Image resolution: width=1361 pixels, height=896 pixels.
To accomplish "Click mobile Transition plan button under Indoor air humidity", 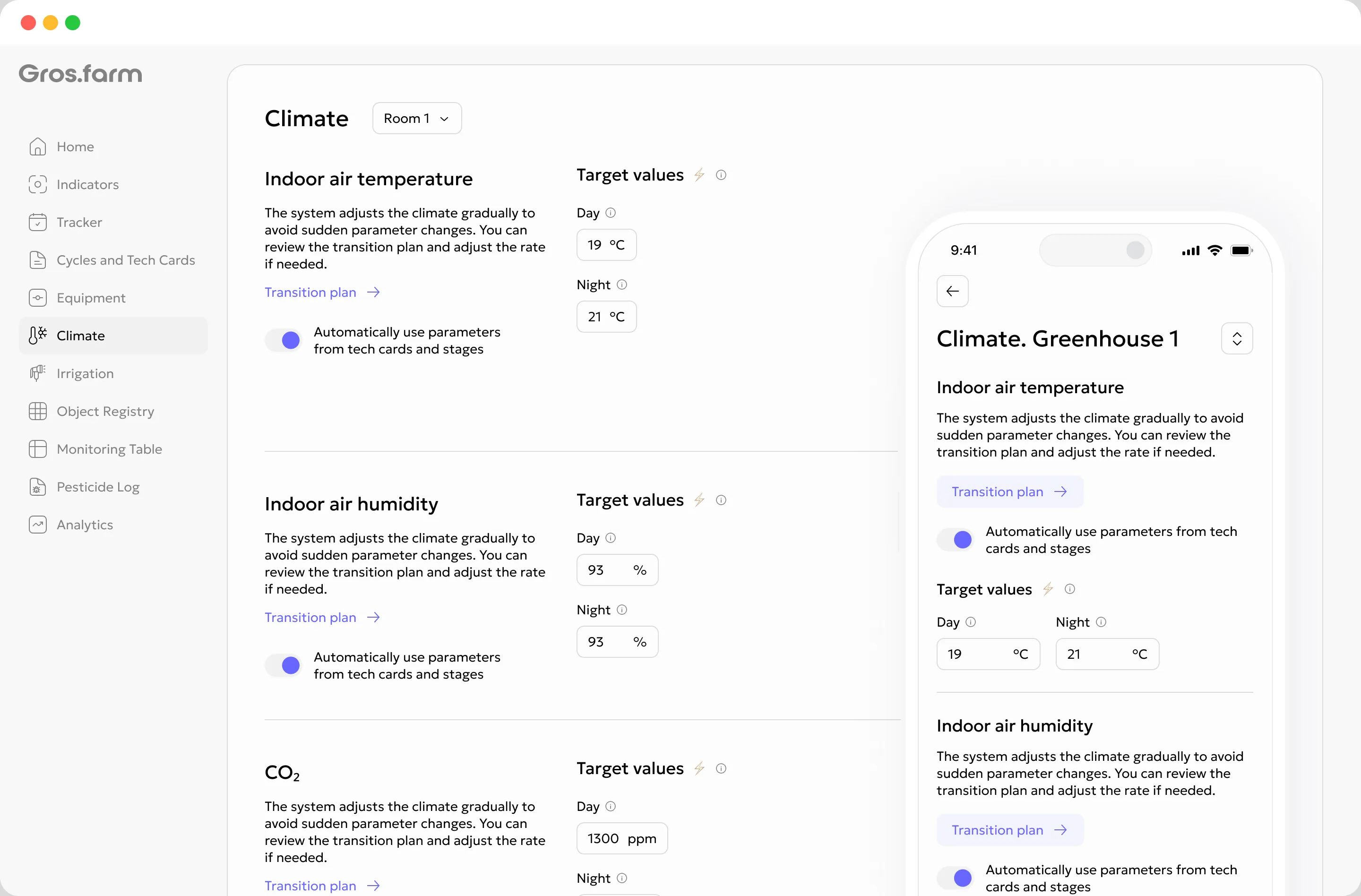I will (x=1010, y=830).
